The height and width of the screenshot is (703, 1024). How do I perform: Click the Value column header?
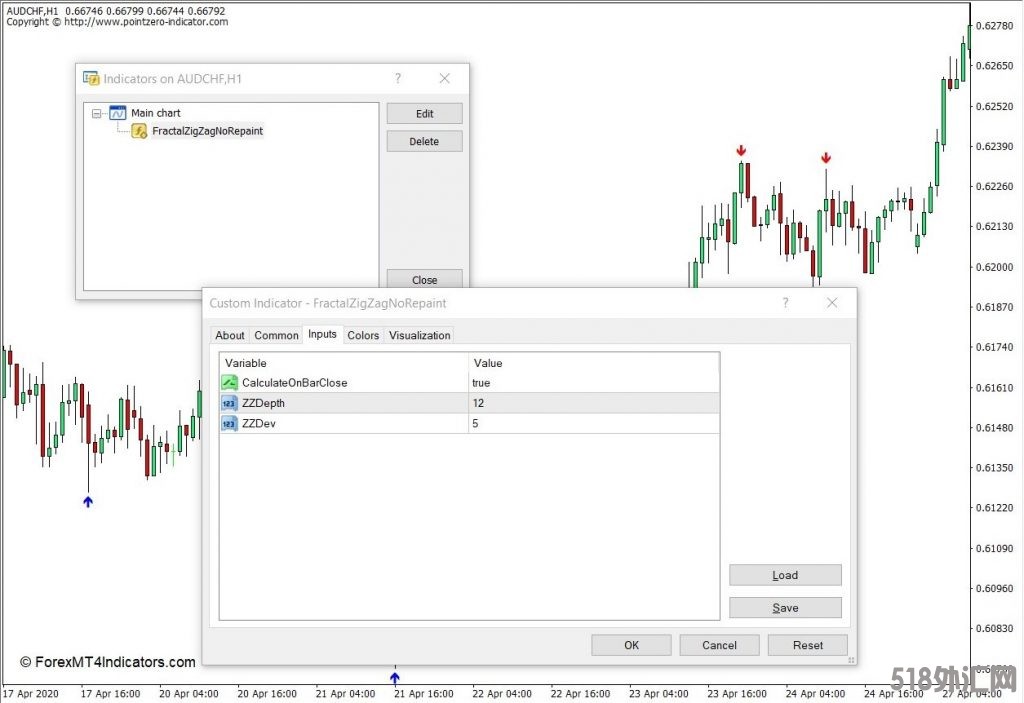pyautogui.click(x=594, y=363)
